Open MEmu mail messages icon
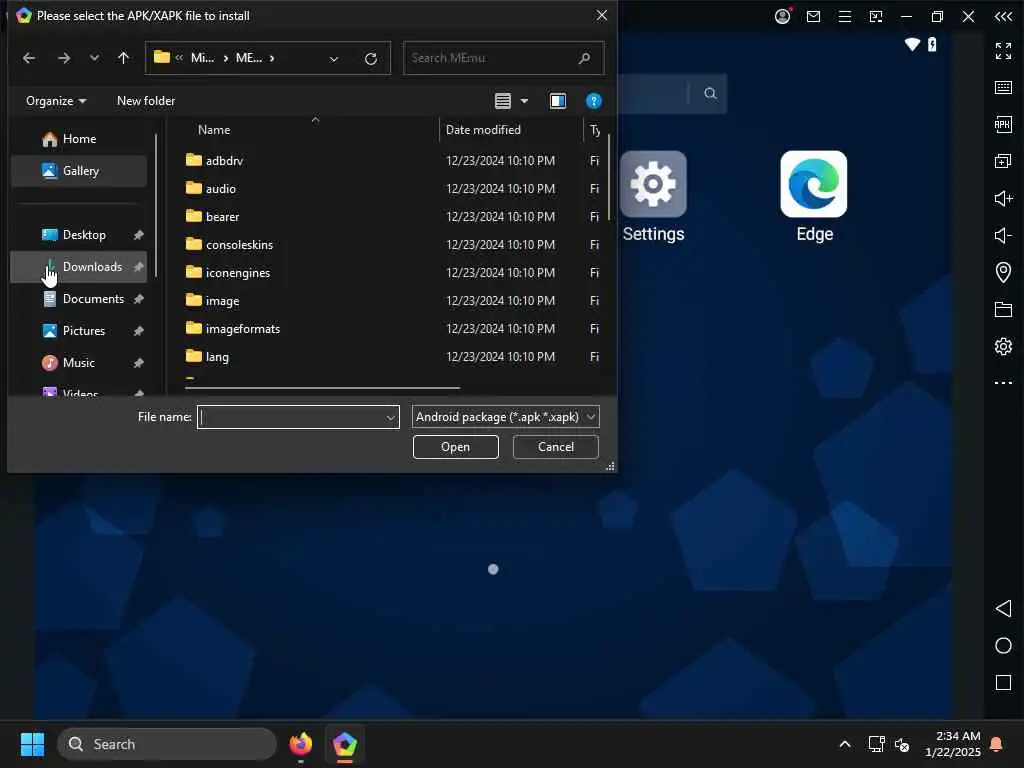The image size is (1024, 768). click(x=813, y=16)
